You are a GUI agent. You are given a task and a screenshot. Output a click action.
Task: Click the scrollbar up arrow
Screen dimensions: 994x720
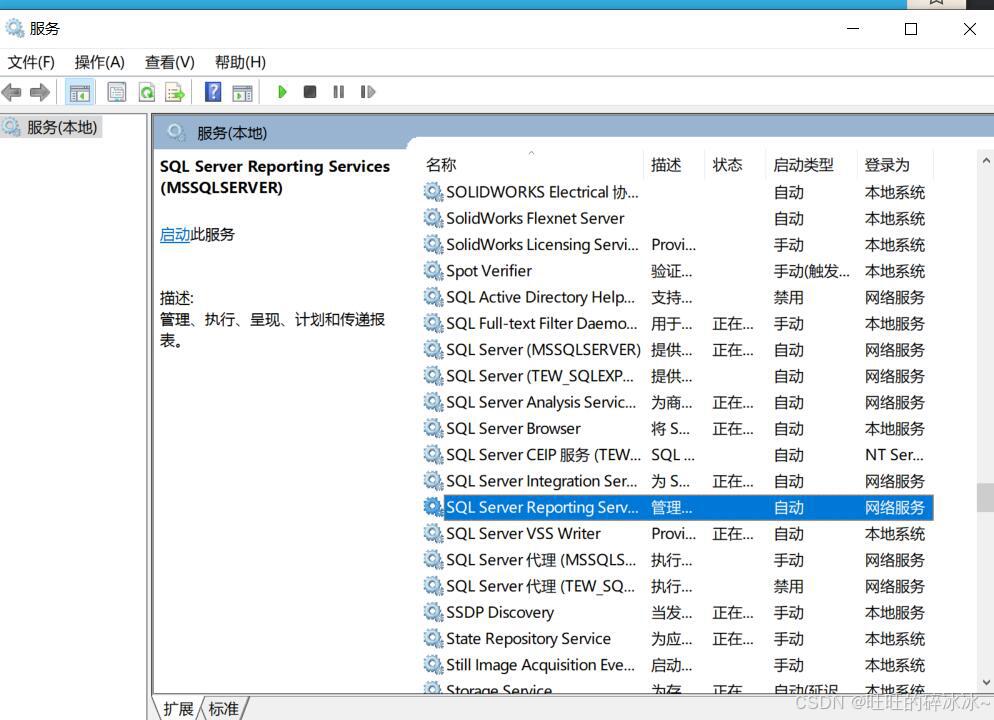[986, 161]
